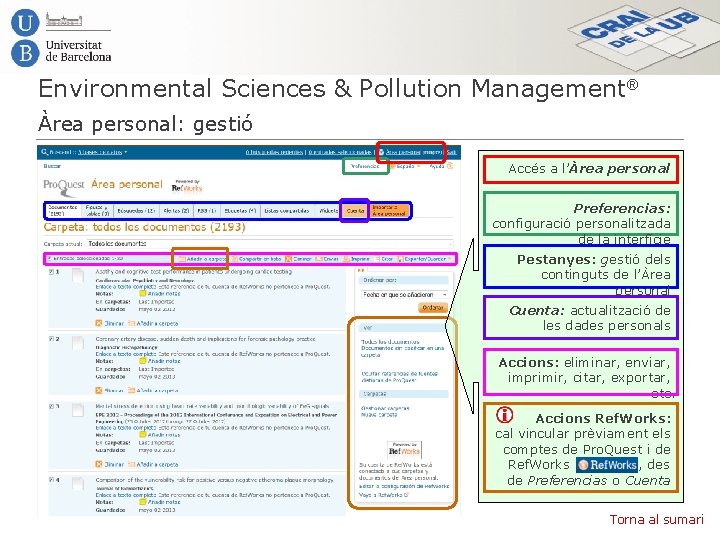This screenshot has height=540, width=720.
Task: Click Eliminar X icon under document 1
Action: (x=99, y=323)
